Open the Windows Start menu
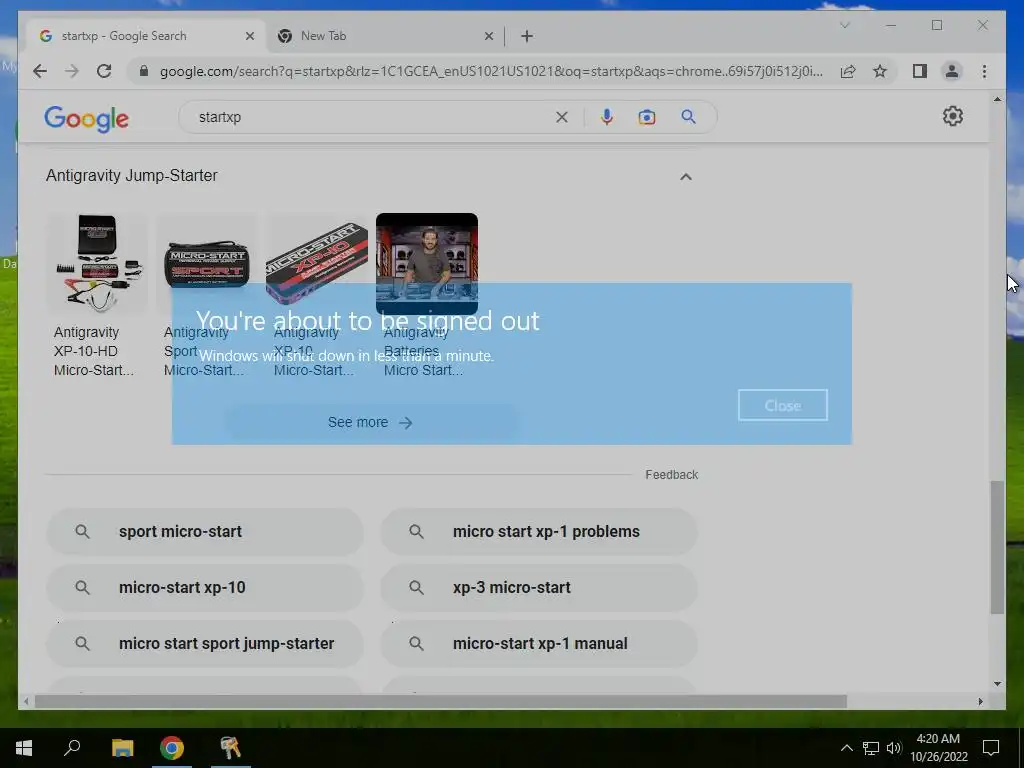Screen dimensions: 1024x768 point(24,748)
